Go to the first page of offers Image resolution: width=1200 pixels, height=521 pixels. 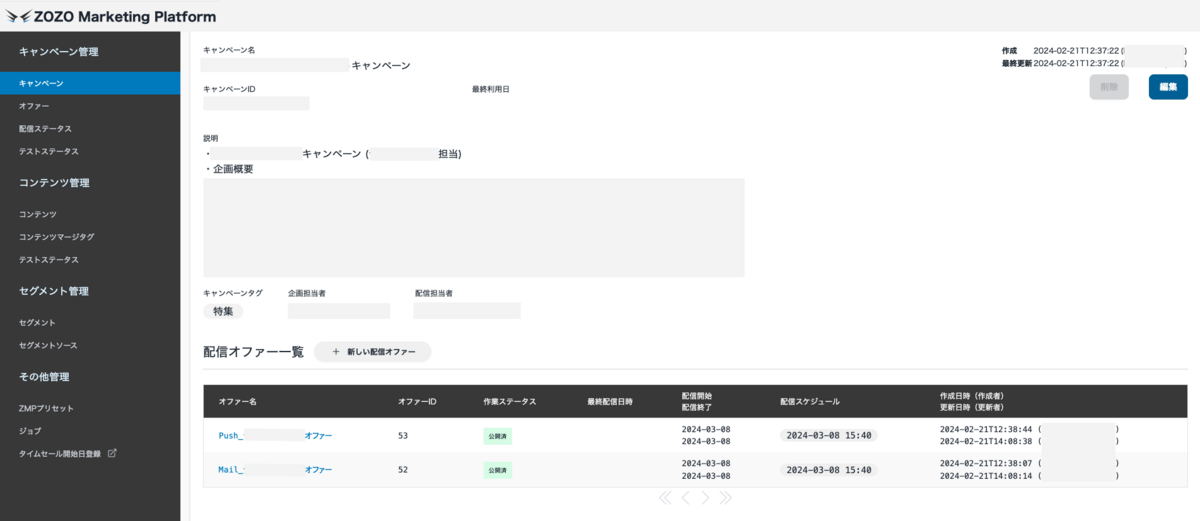pos(665,497)
